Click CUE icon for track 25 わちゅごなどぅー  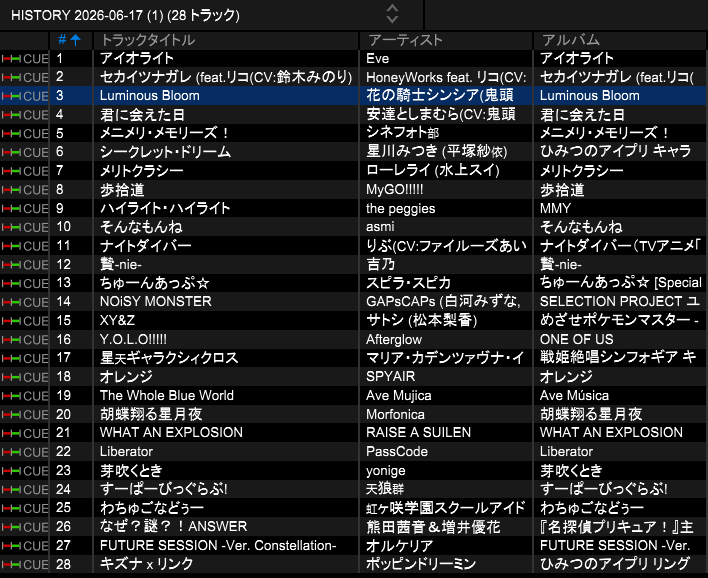24,508
